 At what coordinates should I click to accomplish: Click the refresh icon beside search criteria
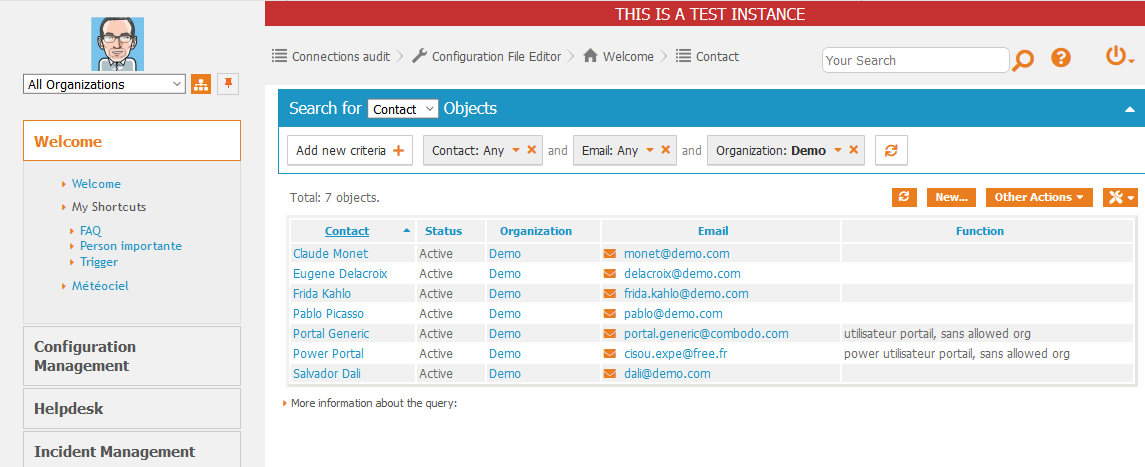click(x=891, y=151)
